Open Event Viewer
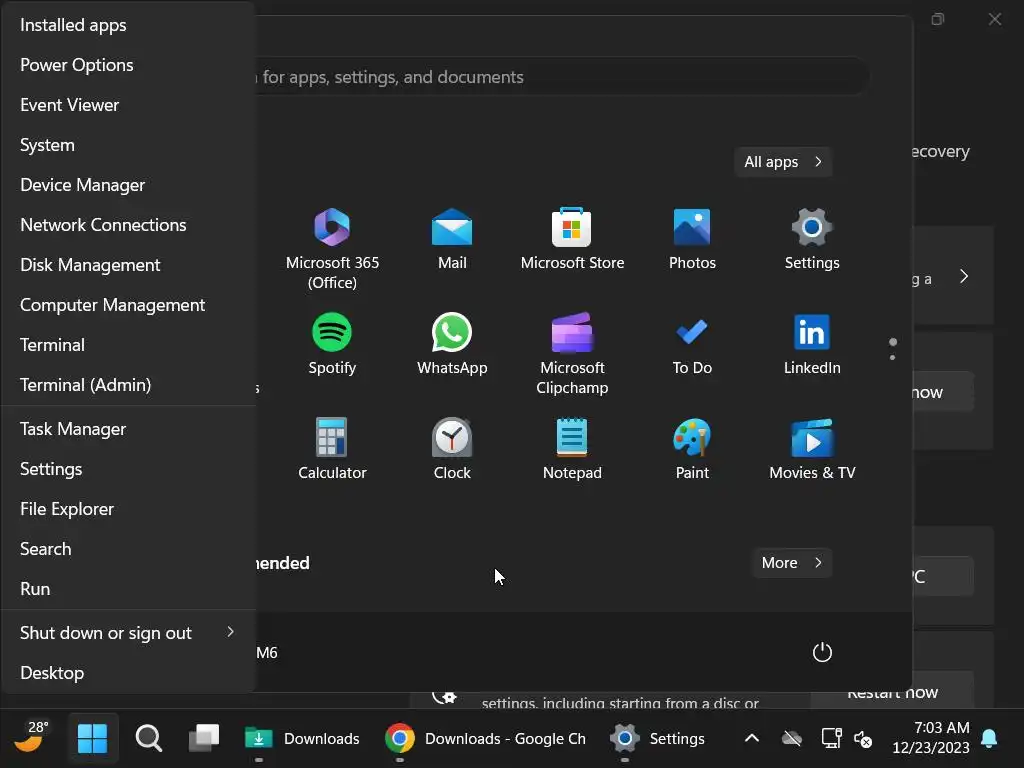This screenshot has width=1024, height=768. tap(128, 104)
